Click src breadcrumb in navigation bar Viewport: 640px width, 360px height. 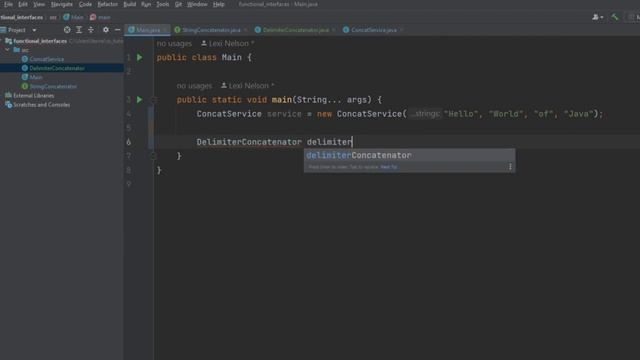(53, 17)
